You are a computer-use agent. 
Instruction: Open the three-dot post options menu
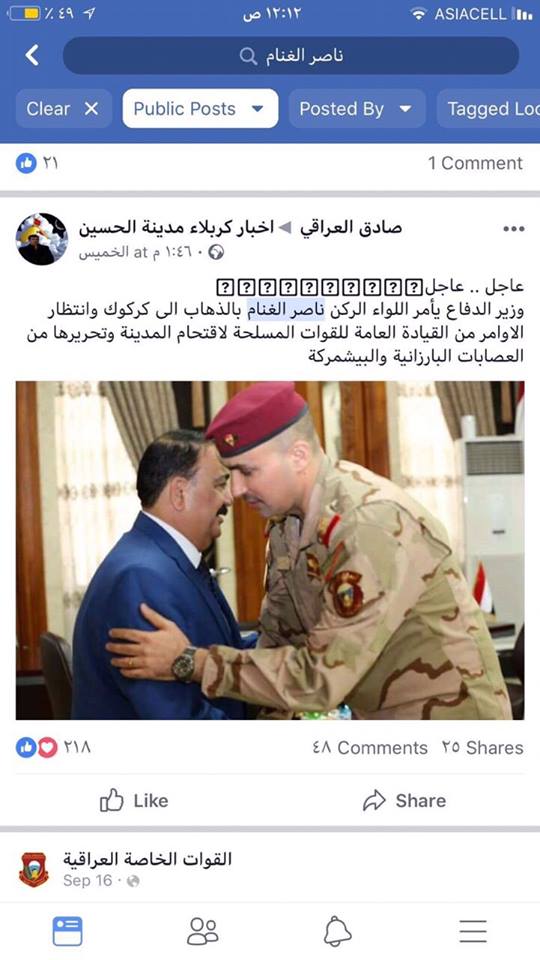pyautogui.click(x=513, y=229)
